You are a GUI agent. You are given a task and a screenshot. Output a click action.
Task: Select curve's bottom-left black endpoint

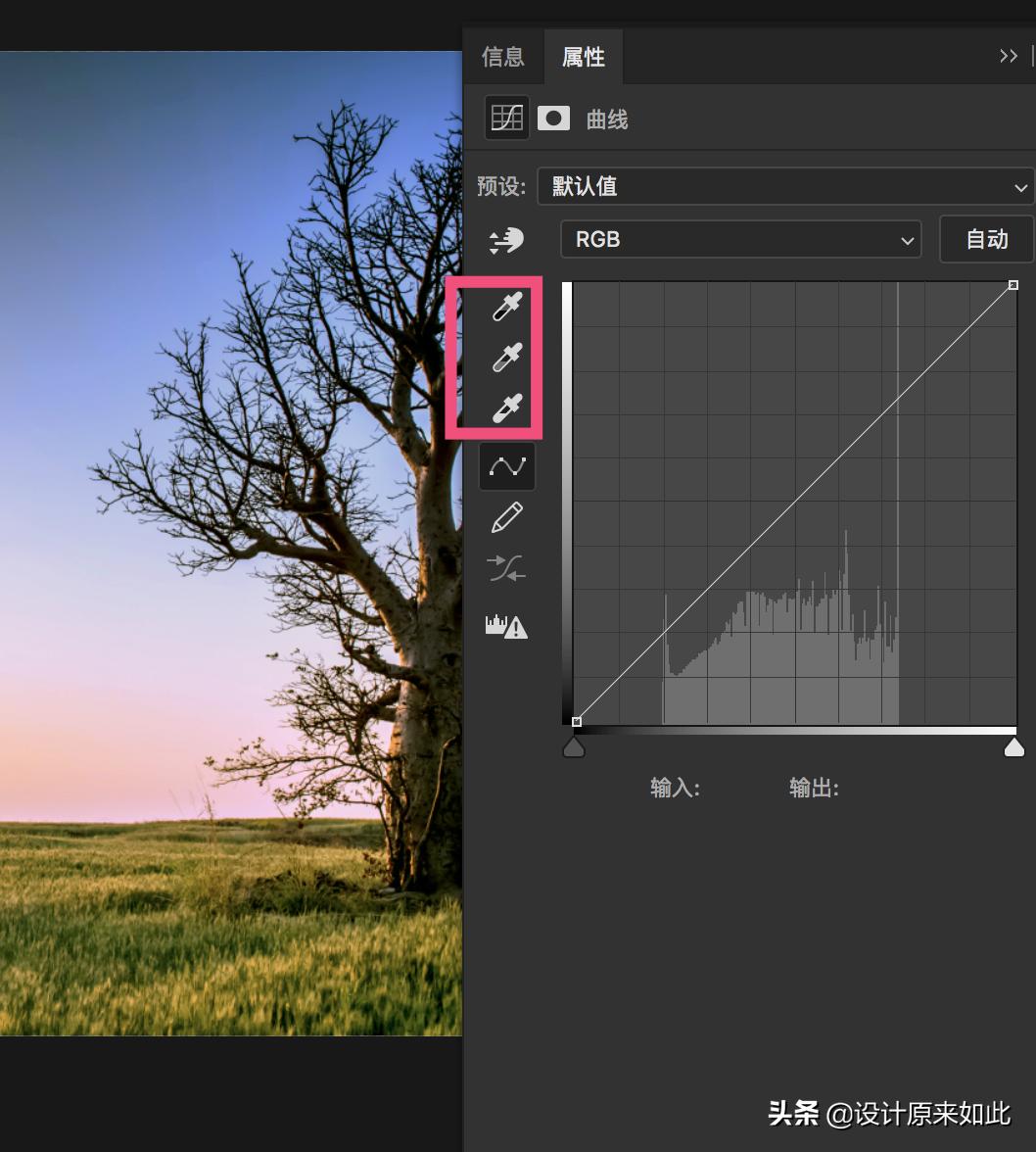pyautogui.click(x=577, y=721)
